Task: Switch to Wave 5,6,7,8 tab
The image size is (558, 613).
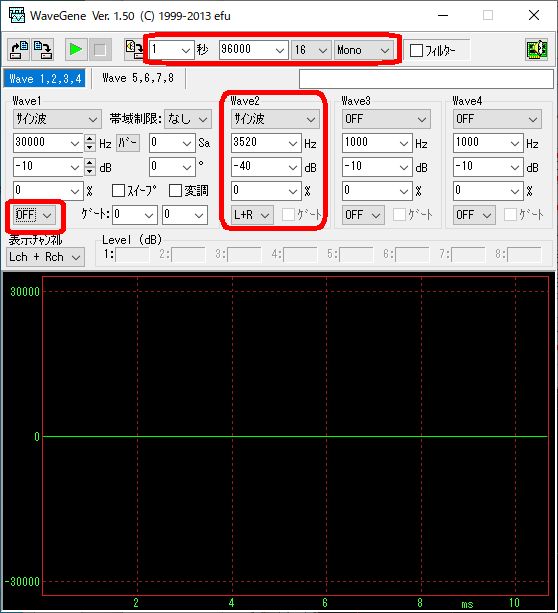Action: [x=138, y=78]
